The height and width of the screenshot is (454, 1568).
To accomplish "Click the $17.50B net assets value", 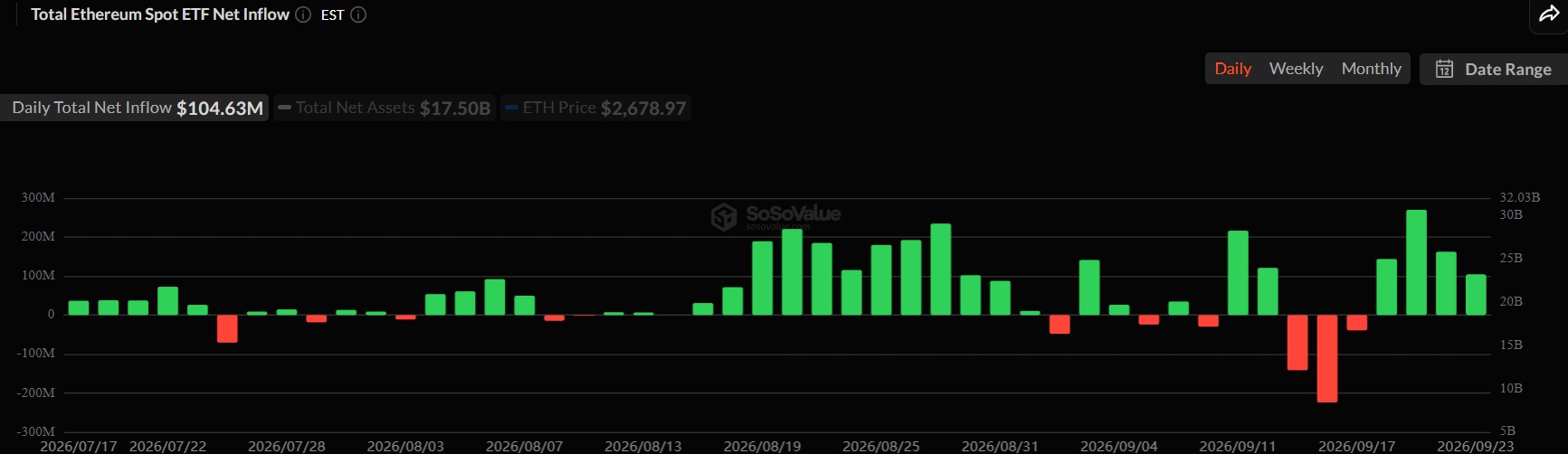I will point(455,109).
